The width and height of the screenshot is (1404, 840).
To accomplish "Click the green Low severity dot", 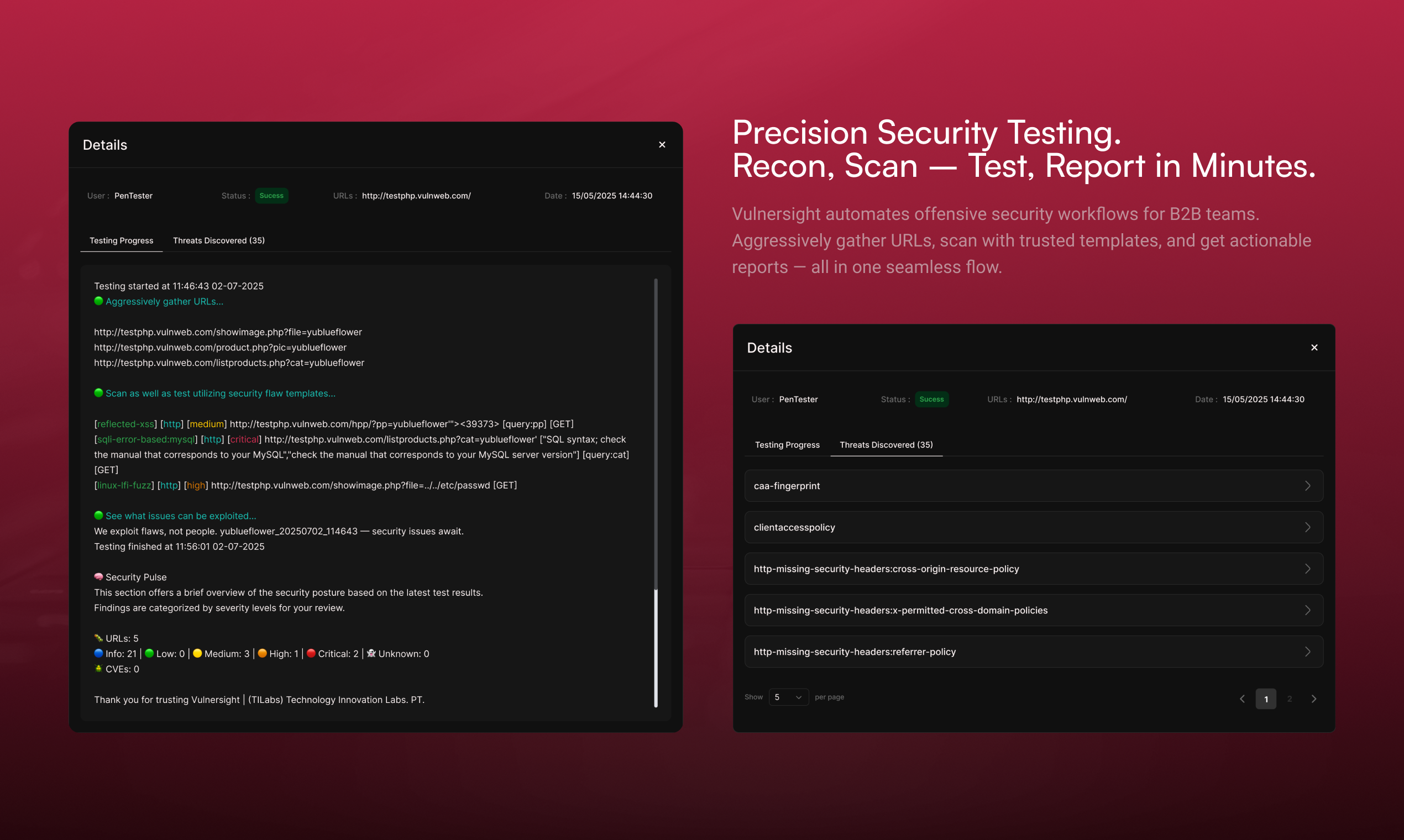I will (x=149, y=653).
